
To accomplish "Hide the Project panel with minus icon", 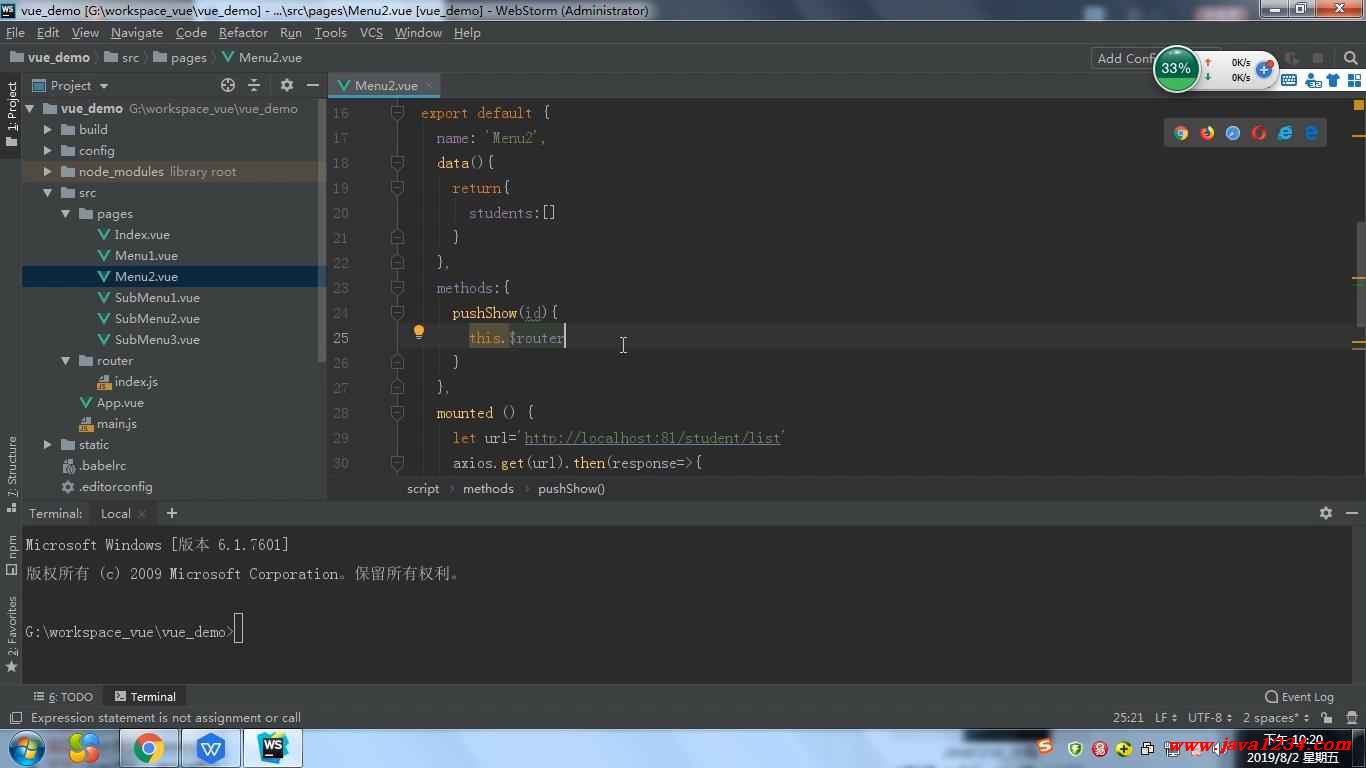I will point(313,85).
